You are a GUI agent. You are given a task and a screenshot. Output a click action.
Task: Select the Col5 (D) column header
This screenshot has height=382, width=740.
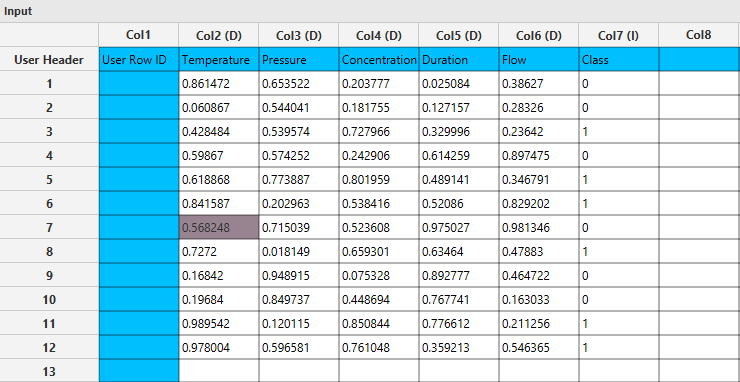[459, 35]
